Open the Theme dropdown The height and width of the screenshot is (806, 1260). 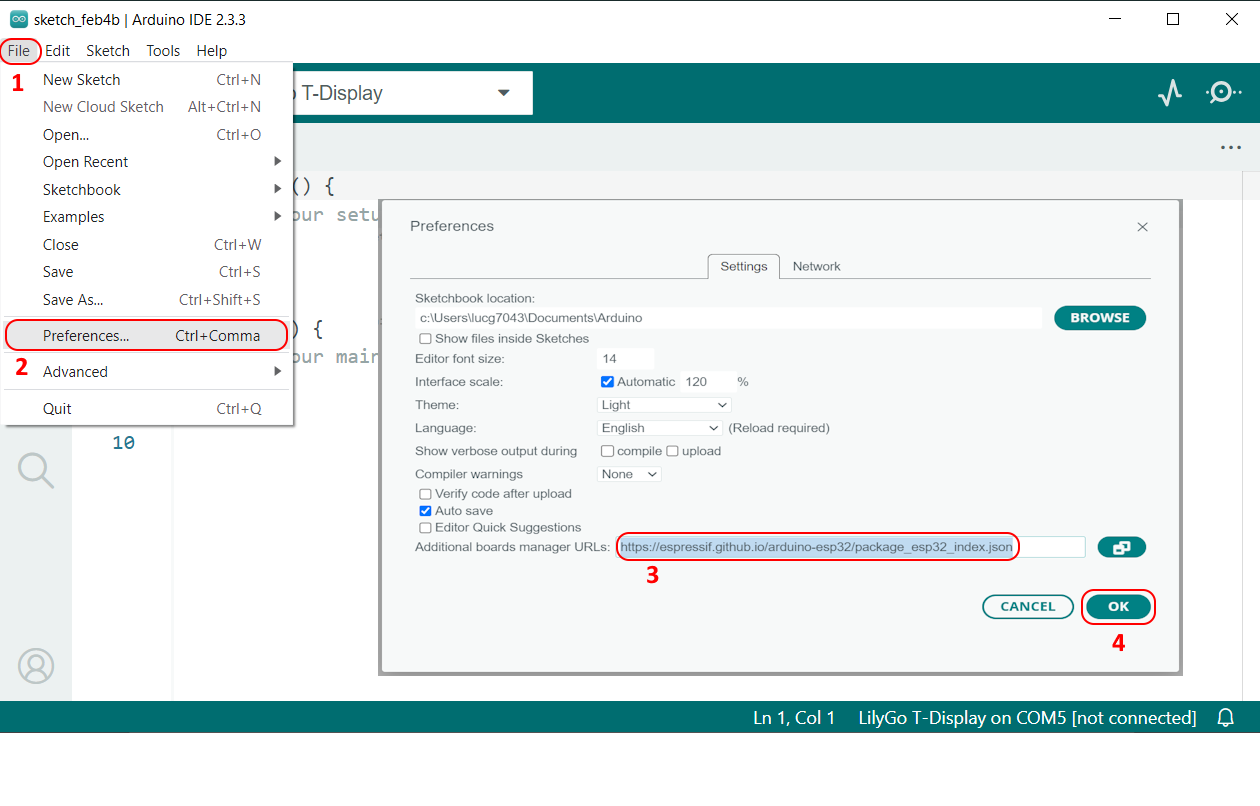pyautogui.click(x=664, y=405)
